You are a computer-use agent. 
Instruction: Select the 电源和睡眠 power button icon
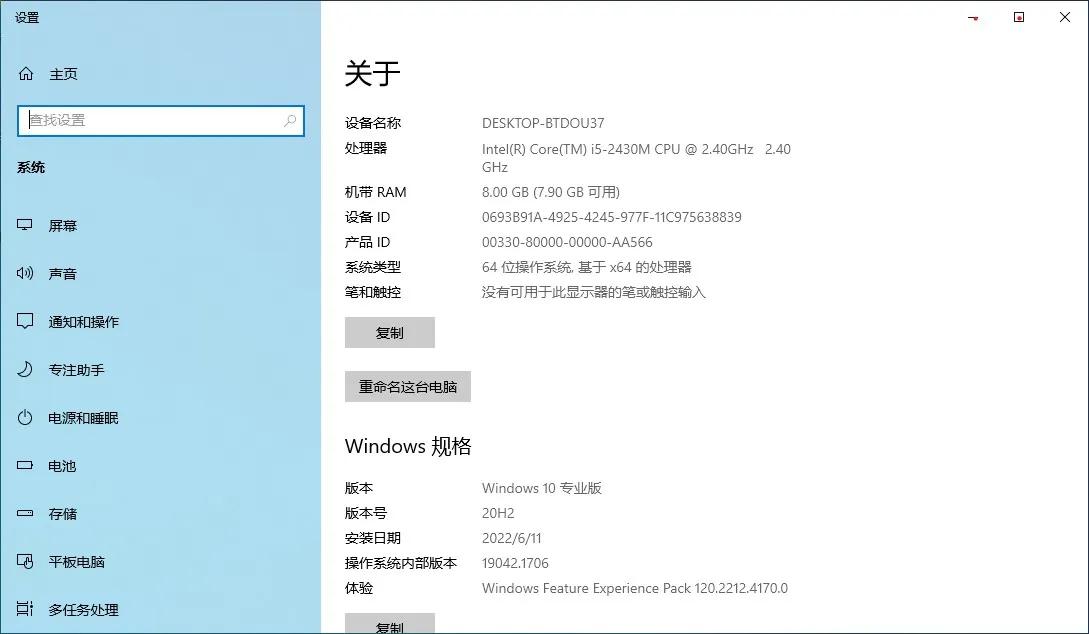(x=24, y=417)
